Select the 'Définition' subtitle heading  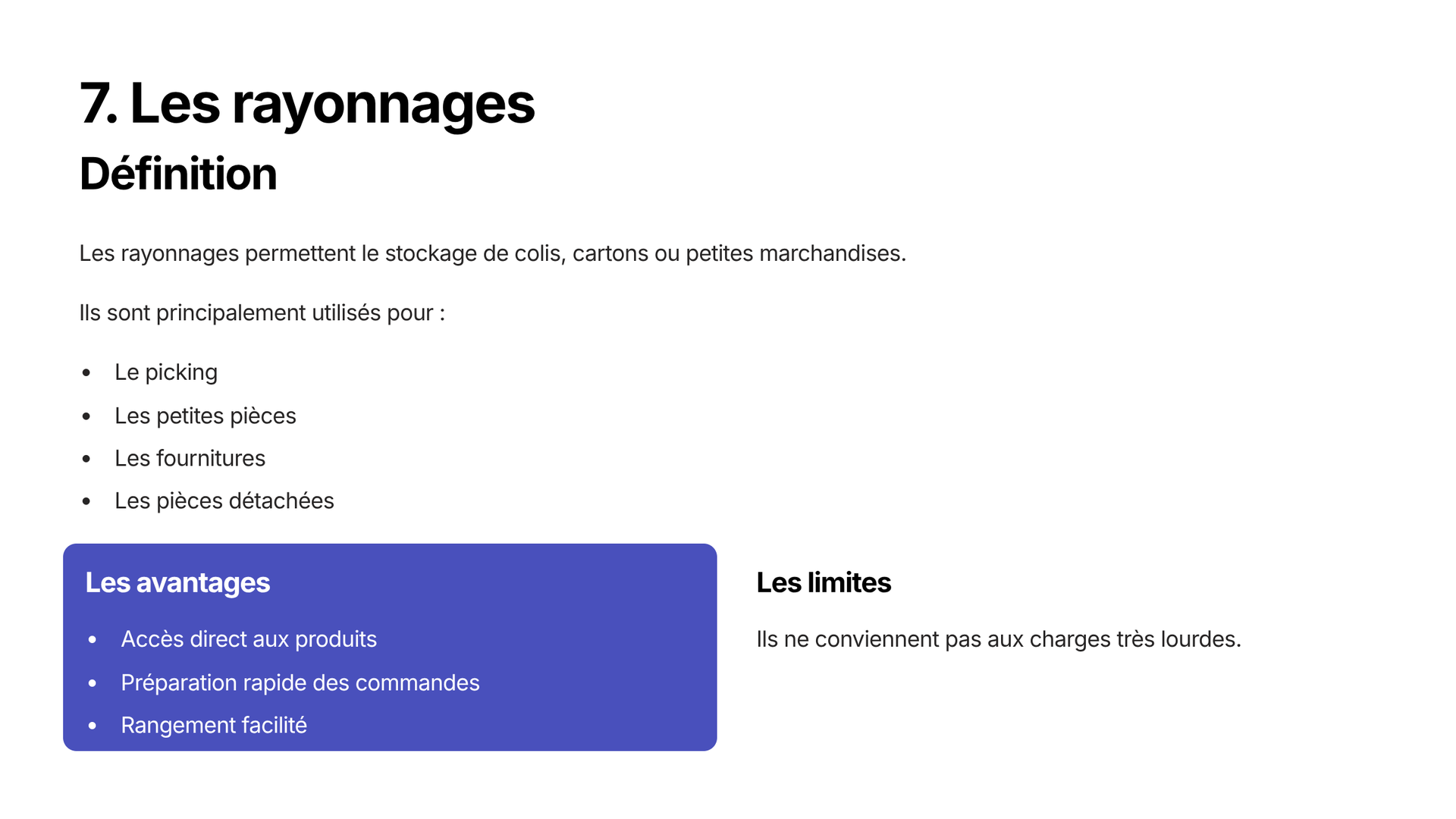[x=178, y=174]
